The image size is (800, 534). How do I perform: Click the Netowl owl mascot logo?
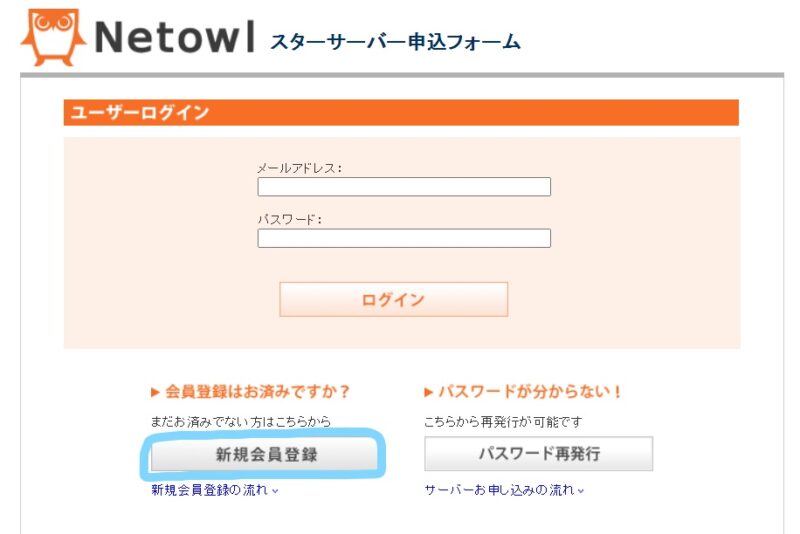pyautogui.click(x=51, y=37)
